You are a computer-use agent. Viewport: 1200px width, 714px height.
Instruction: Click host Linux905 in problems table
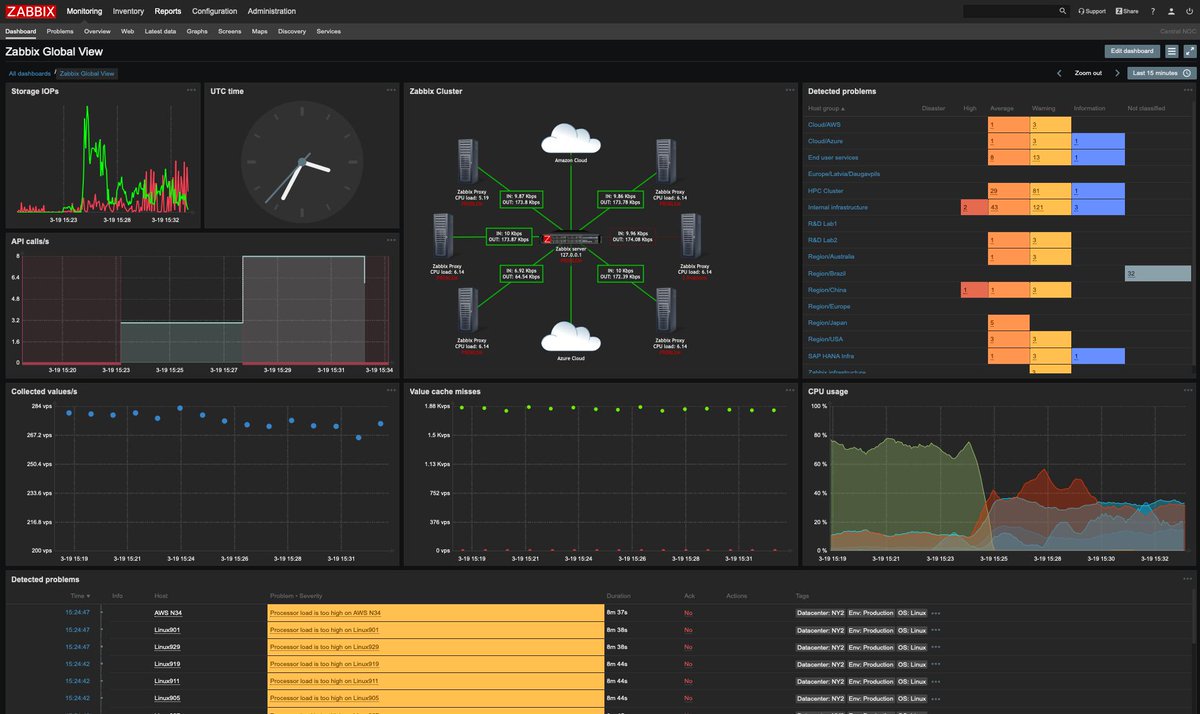[167, 698]
